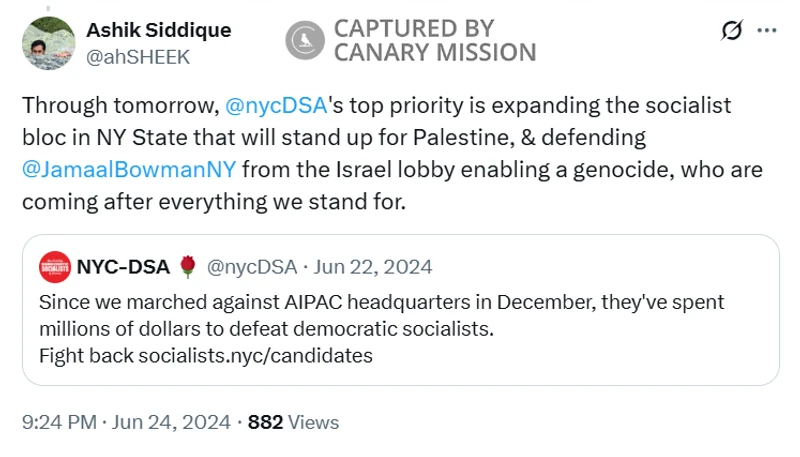Click the socialists.nyc/candidates text

(254, 355)
